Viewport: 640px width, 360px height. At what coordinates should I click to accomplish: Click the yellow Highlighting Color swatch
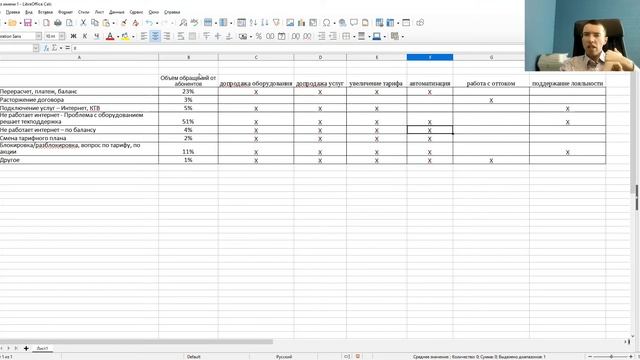(125, 36)
